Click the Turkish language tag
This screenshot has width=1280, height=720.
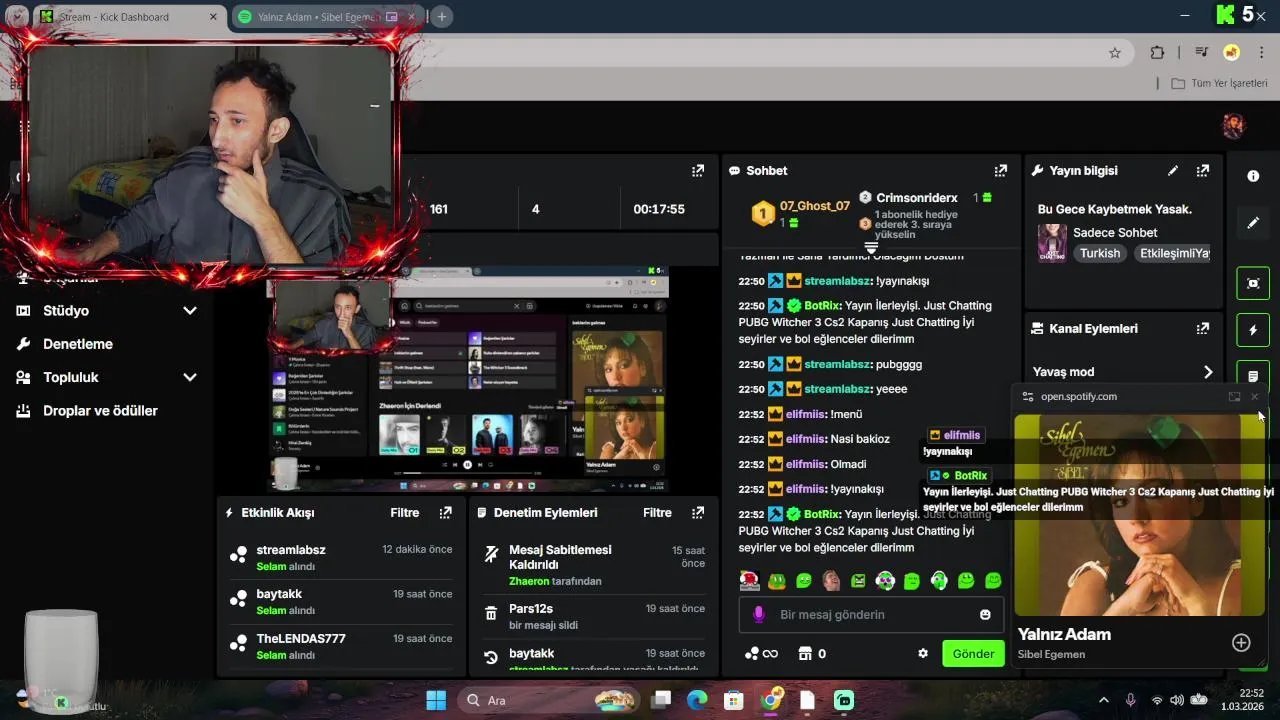click(x=1100, y=254)
